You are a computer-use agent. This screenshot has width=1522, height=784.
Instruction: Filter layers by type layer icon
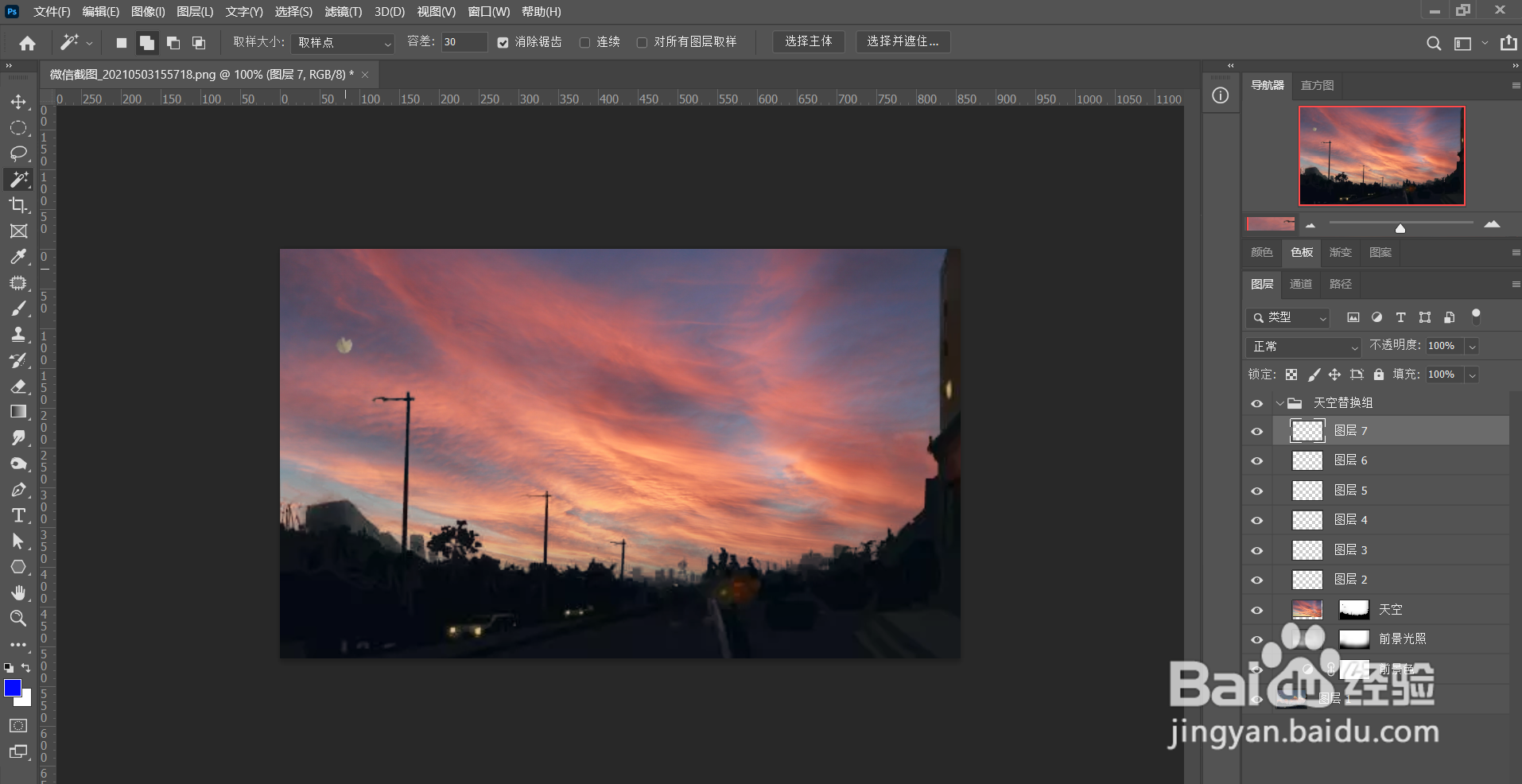point(1401,317)
